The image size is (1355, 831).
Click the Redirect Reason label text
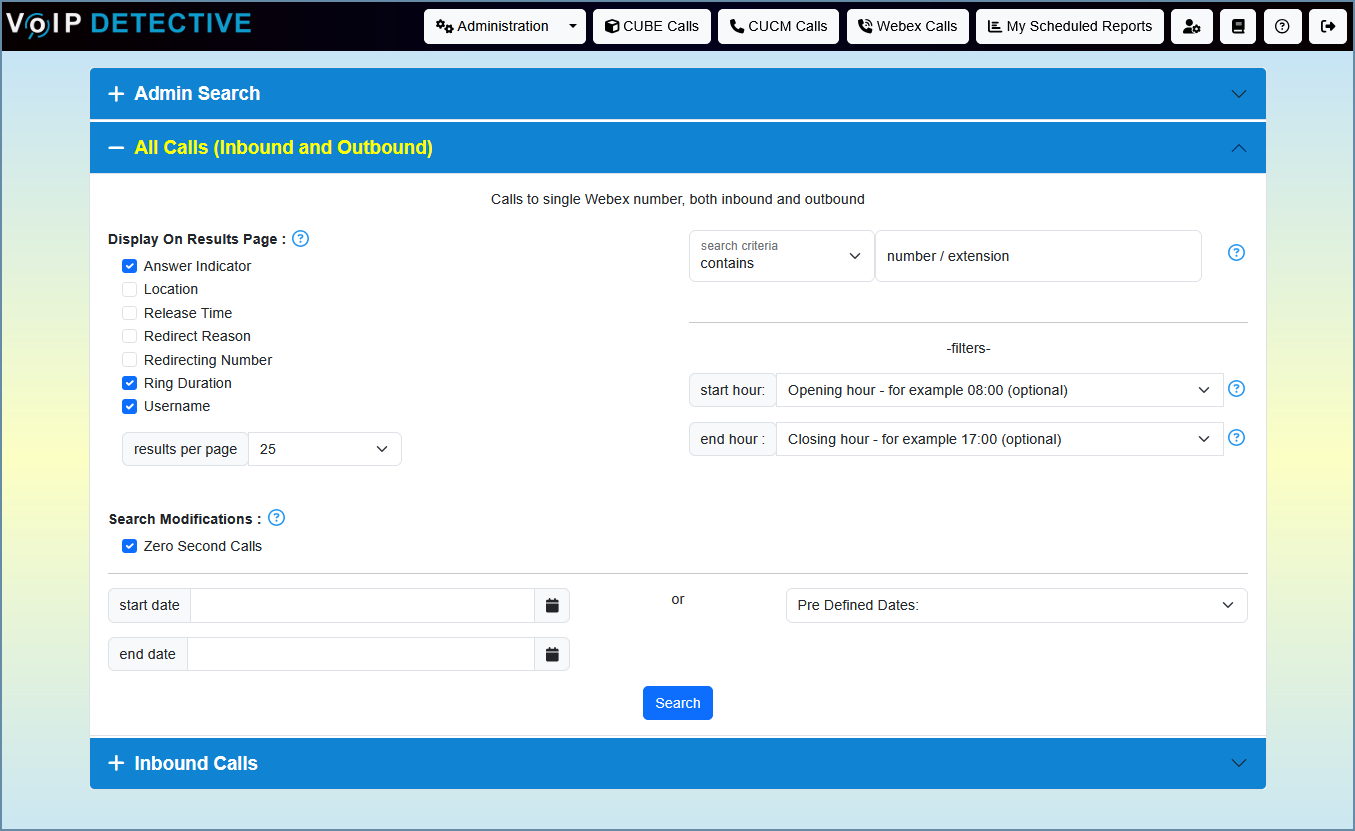(x=197, y=336)
